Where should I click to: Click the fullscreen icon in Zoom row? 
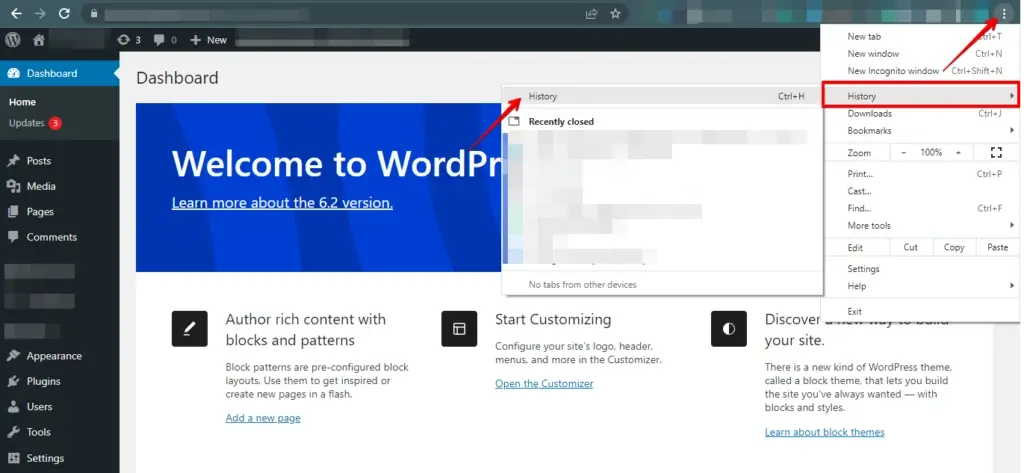996,152
